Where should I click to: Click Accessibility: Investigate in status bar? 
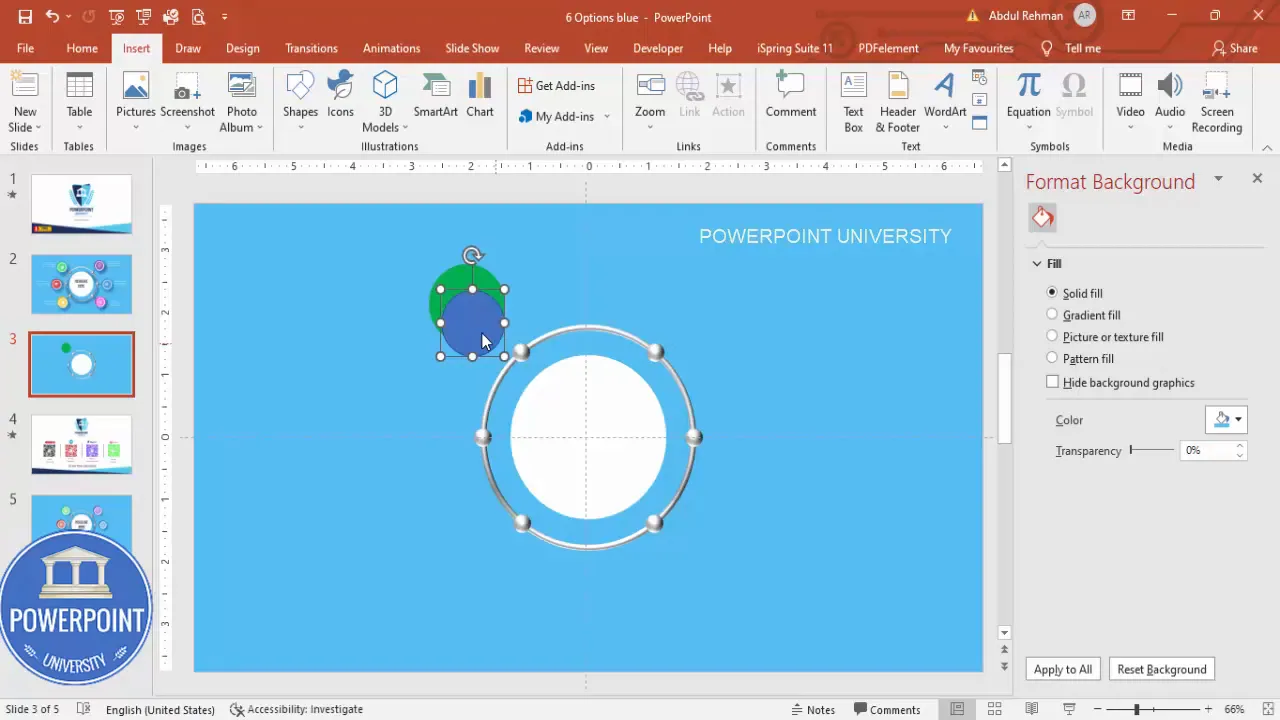(x=296, y=709)
